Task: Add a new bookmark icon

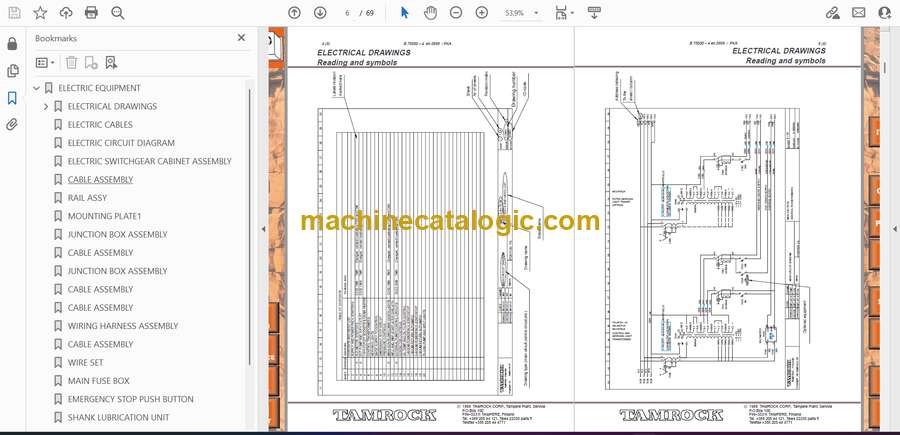Action: click(x=91, y=63)
